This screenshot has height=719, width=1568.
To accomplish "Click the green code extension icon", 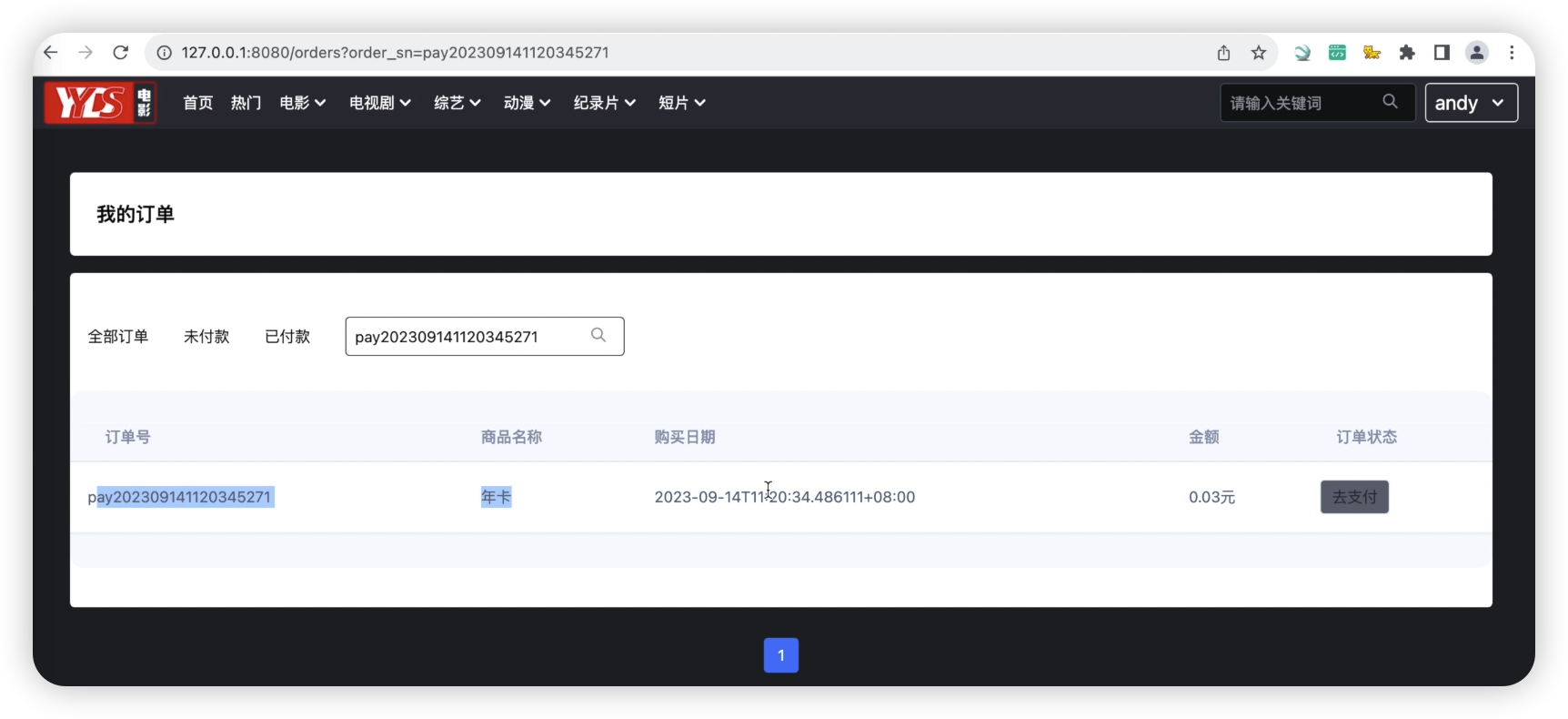I will pos(1337,53).
